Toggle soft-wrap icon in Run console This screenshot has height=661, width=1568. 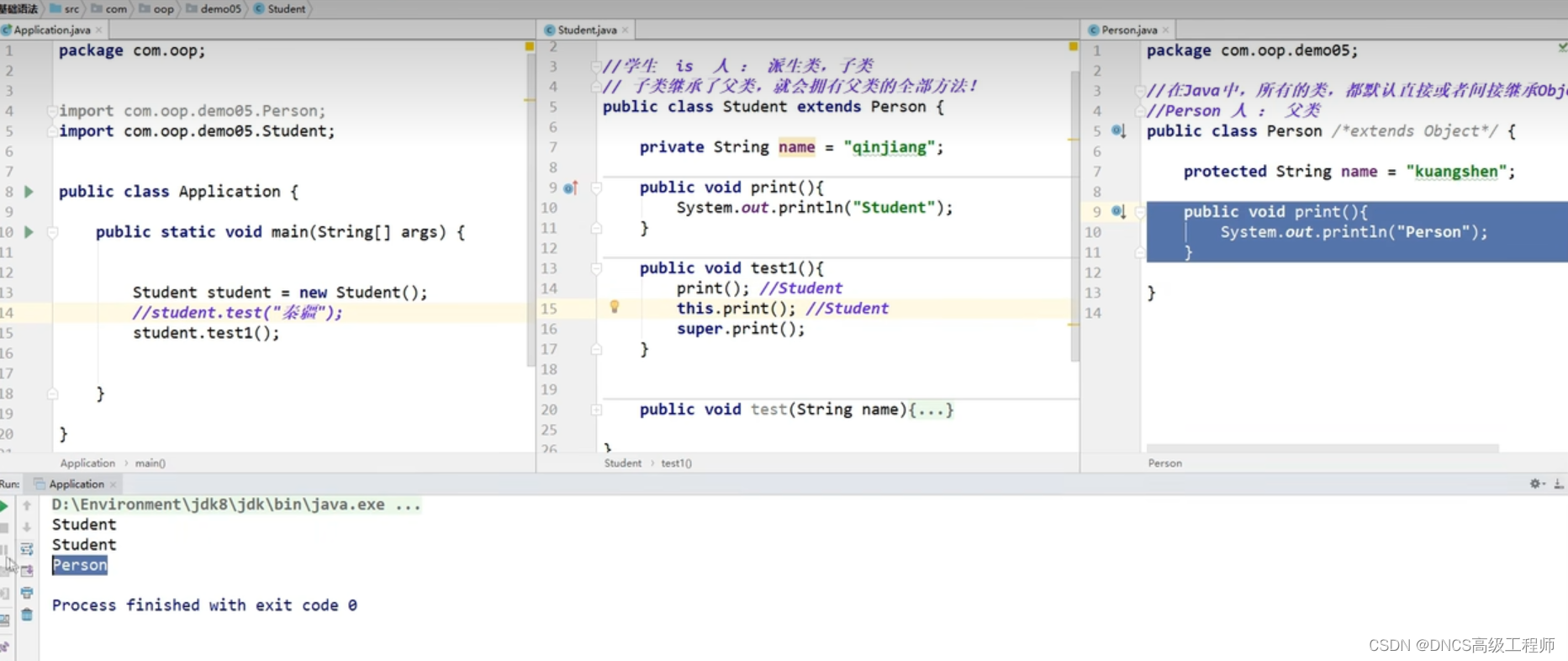(27, 549)
